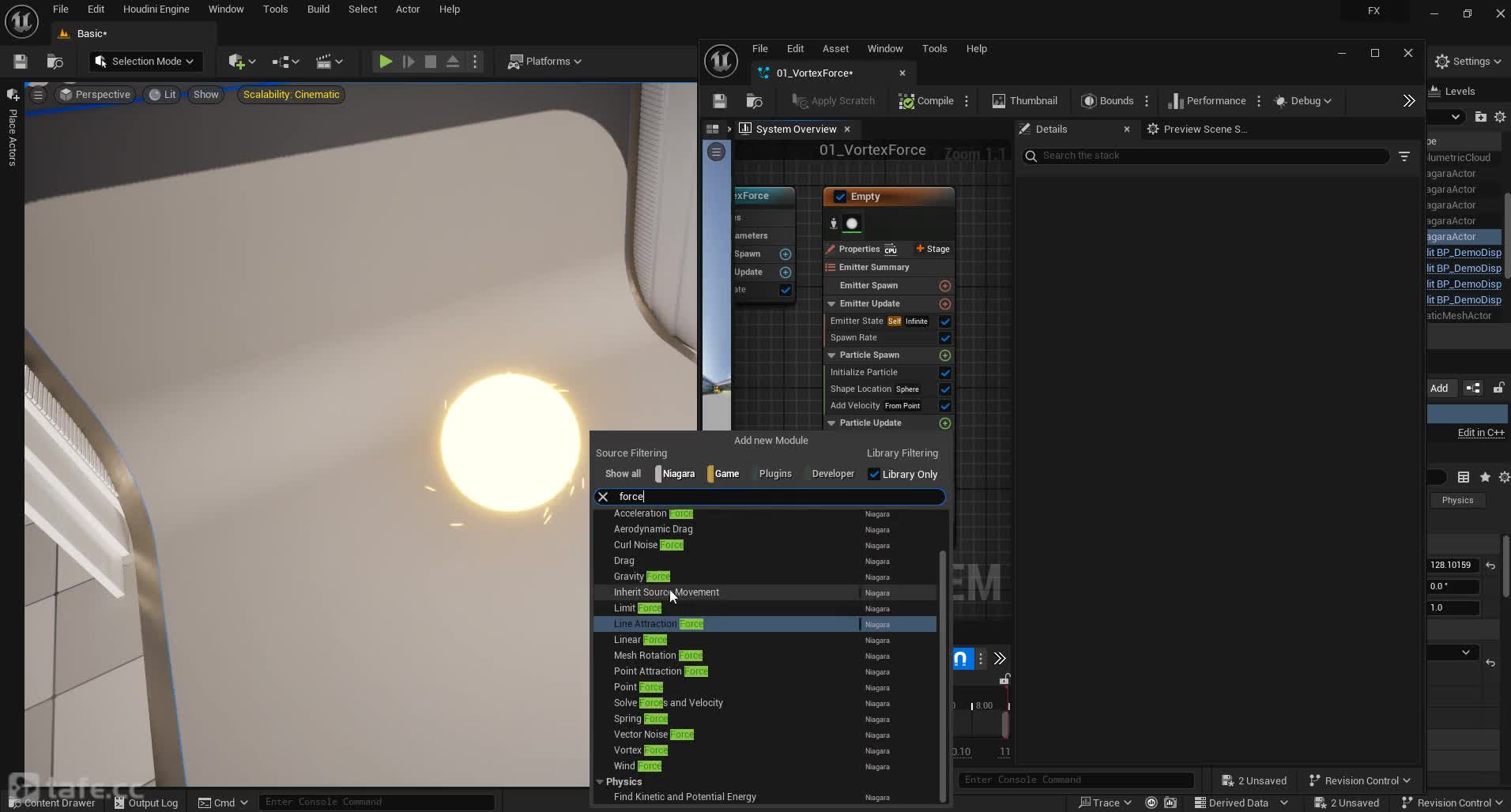The image size is (1511, 812).
Task: Toggle Initialize Particle module checkbox
Action: point(944,373)
